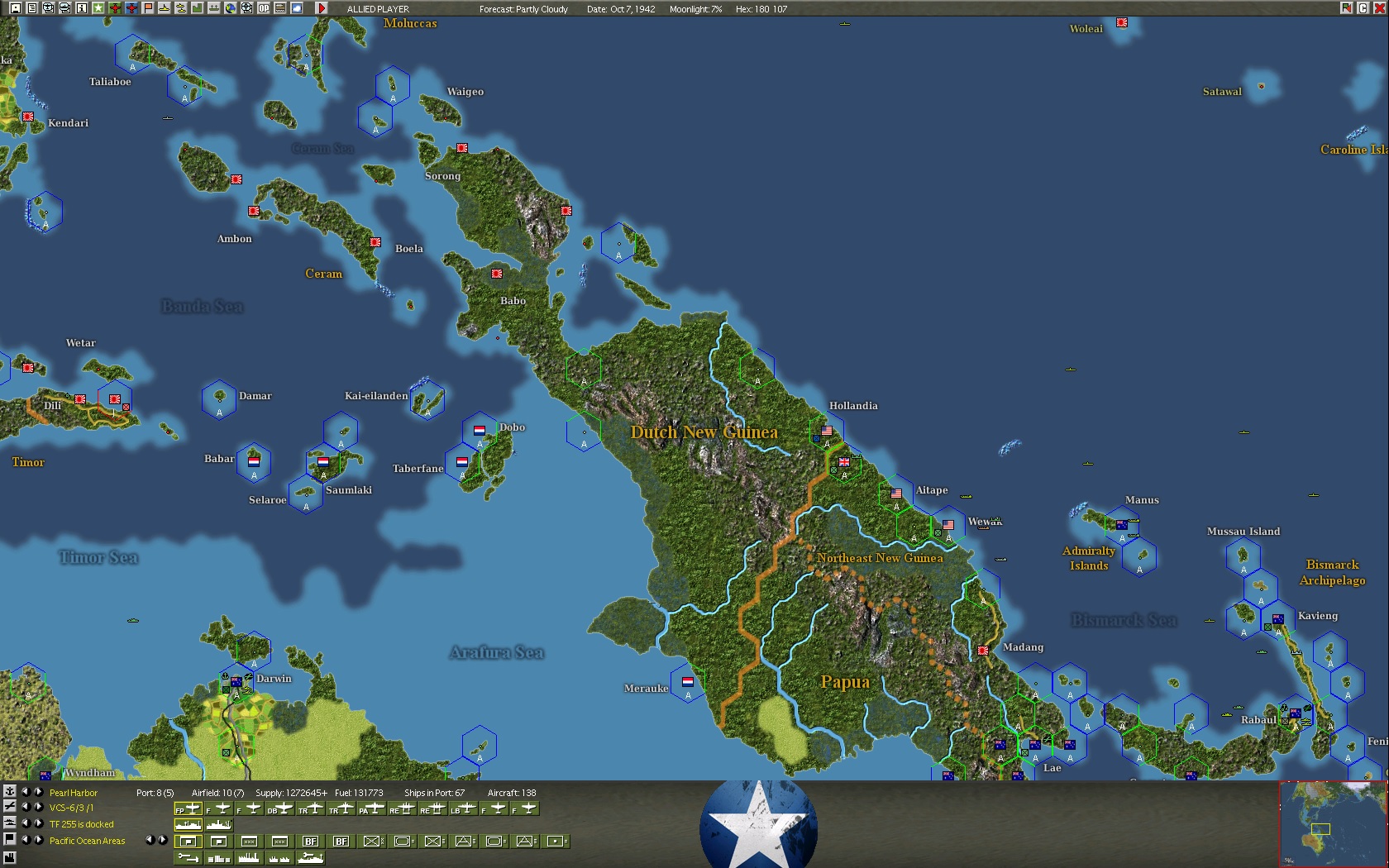Click the anchor port icon in bottom panel
Viewport: 1389px width, 868px height.
9,791
